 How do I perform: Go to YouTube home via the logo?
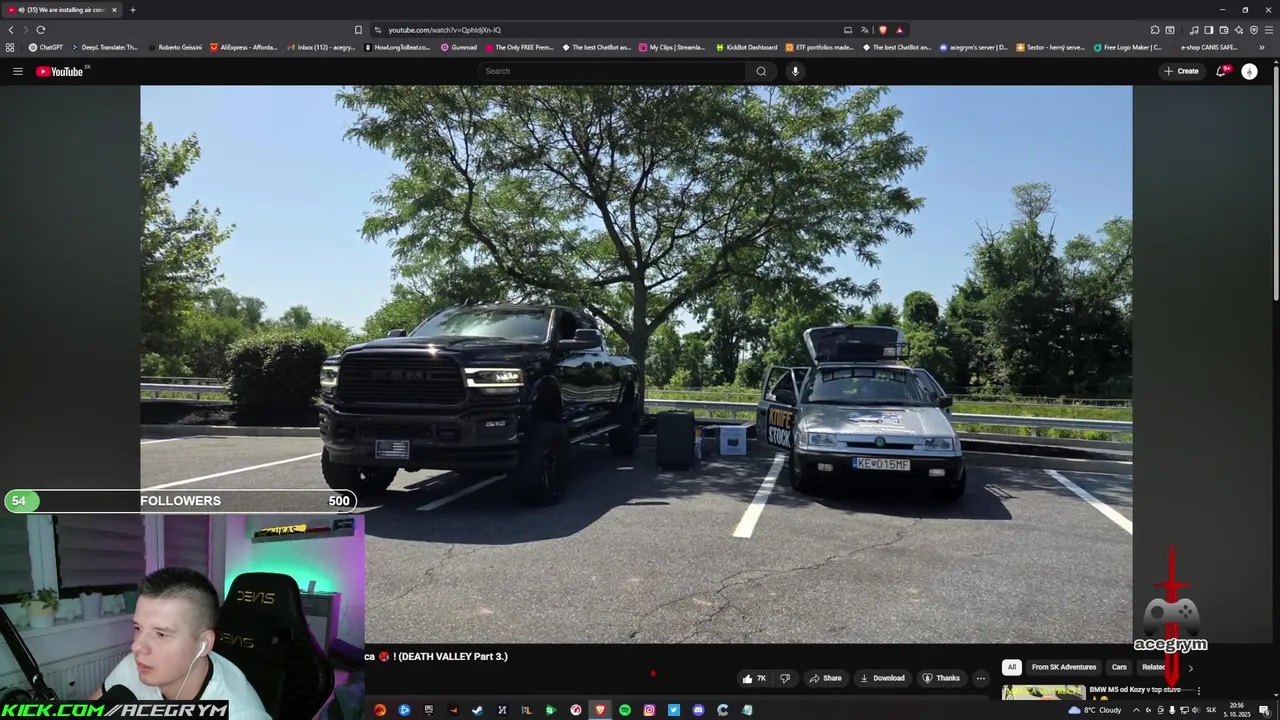60,71
